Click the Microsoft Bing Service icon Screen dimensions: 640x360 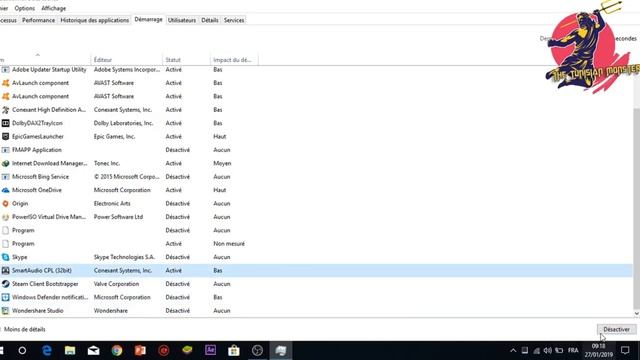(x=5, y=177)
